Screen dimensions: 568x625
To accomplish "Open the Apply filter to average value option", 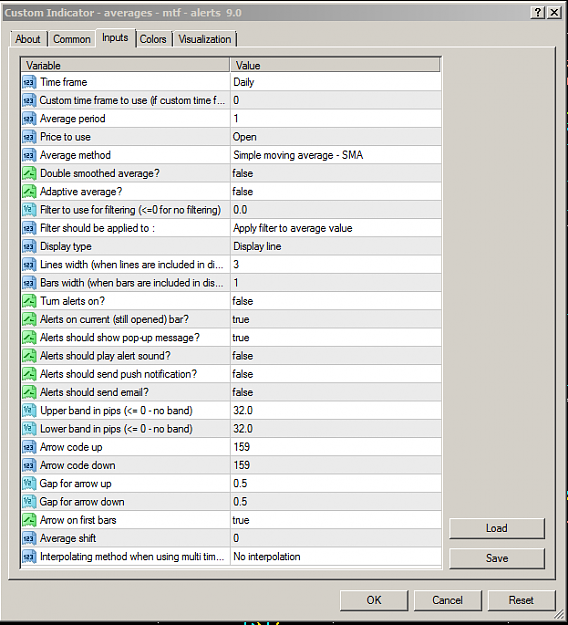I will click(336, 228).
